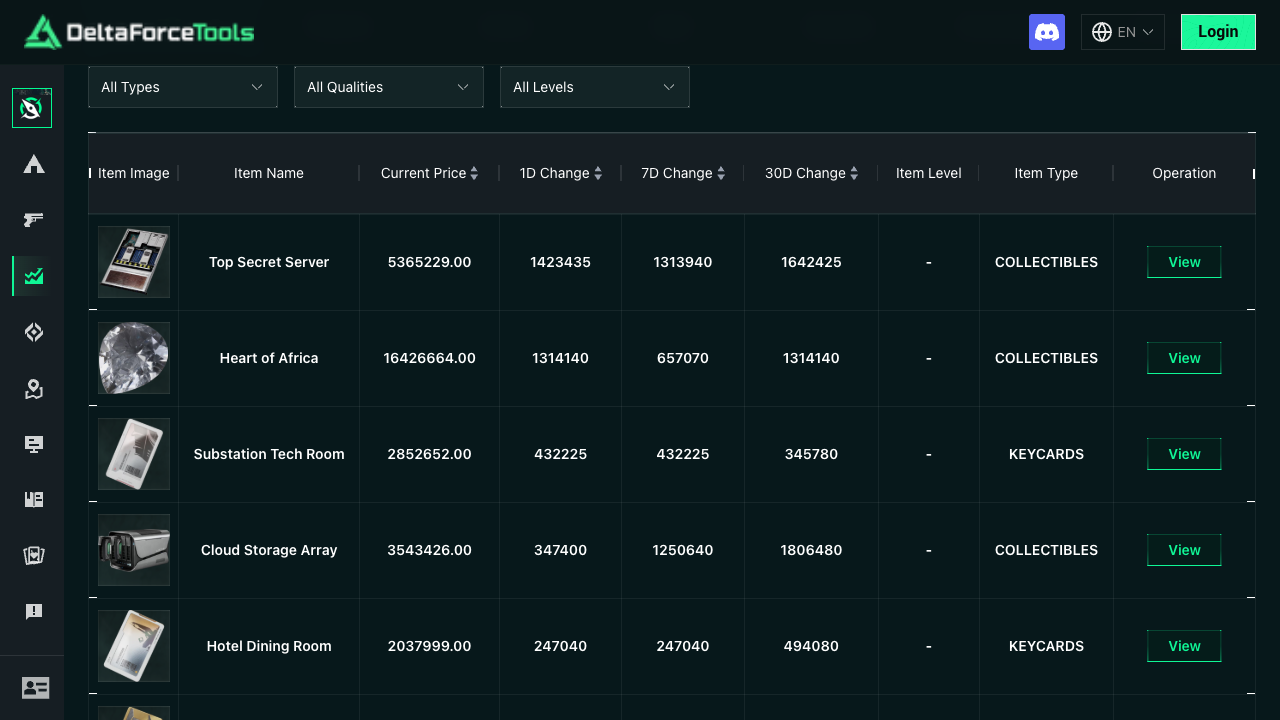Viewport: 1280px width, 720px height.
Task: View details for Cloud Storage Array
Action: [x=1184, y=550]
